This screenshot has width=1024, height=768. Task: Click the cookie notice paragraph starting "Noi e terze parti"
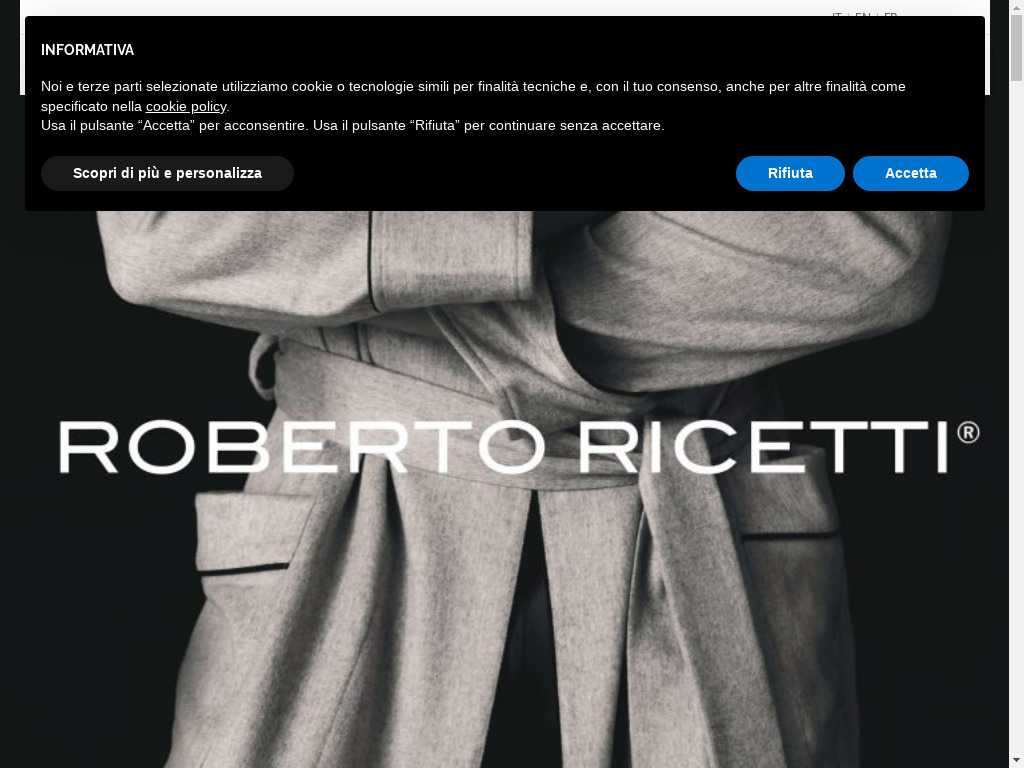[x=473, y=96]
